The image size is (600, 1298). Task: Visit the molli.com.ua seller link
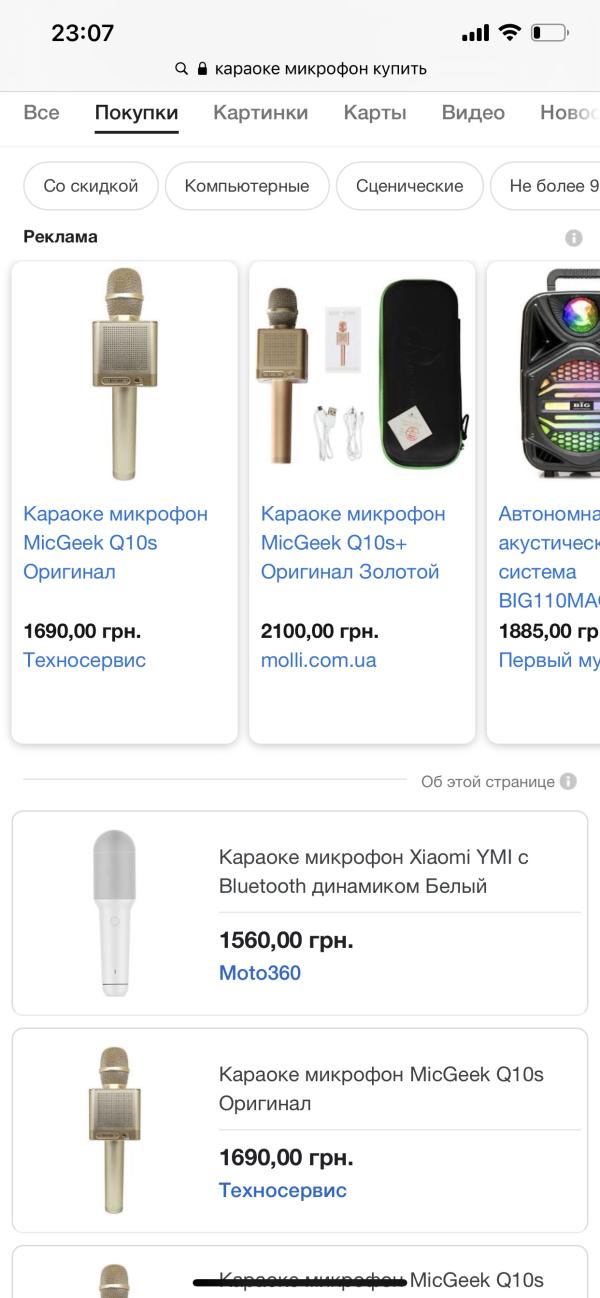pyautogui.click(x=319, y=660)
